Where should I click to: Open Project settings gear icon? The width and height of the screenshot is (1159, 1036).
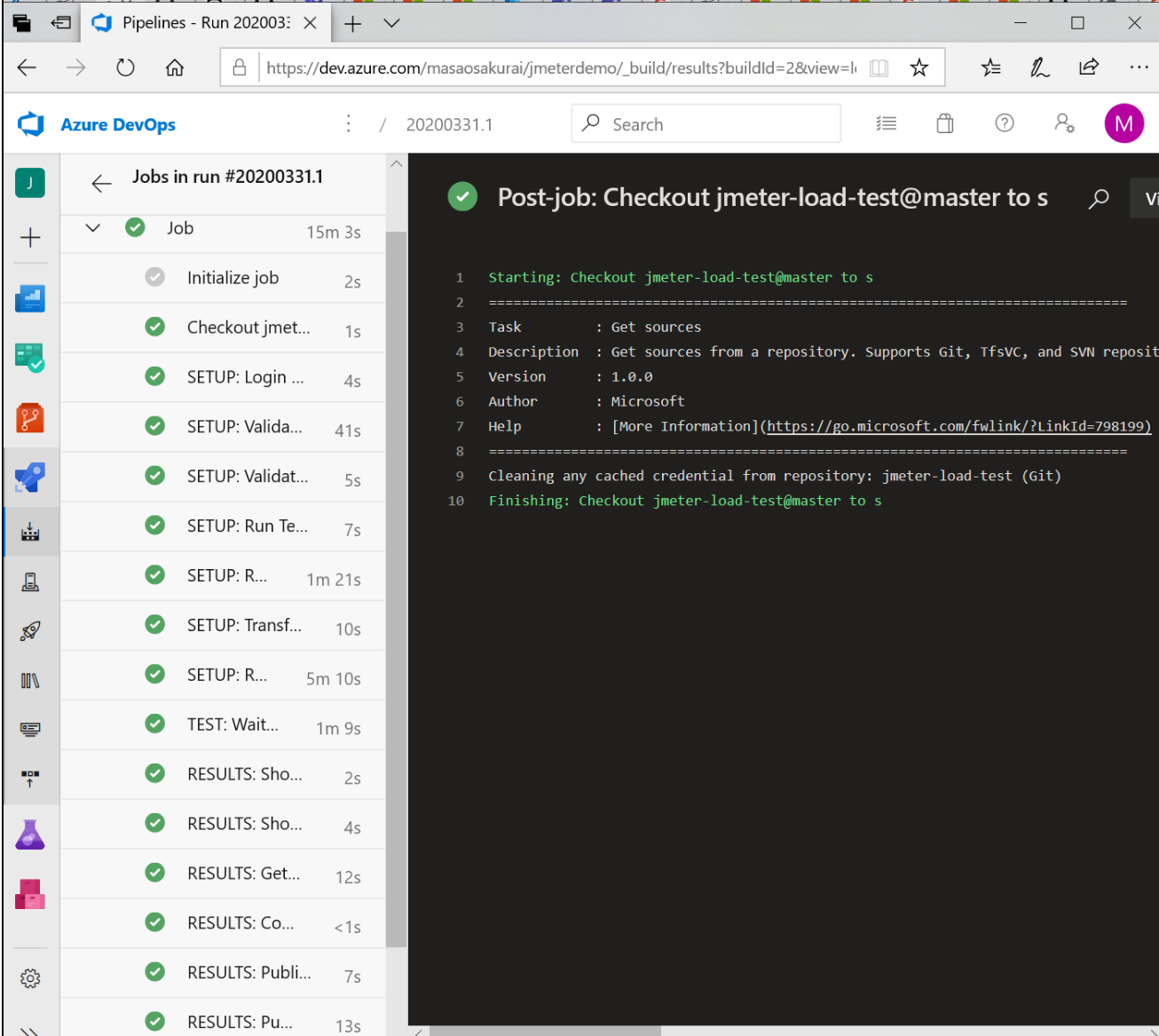[30, 978]
